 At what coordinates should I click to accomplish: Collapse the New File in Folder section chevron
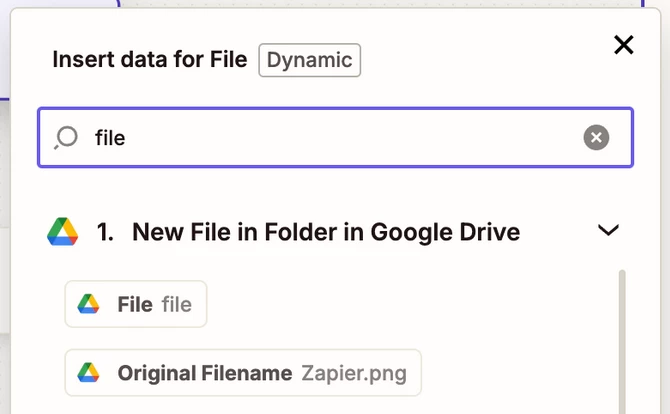point(608,230)
